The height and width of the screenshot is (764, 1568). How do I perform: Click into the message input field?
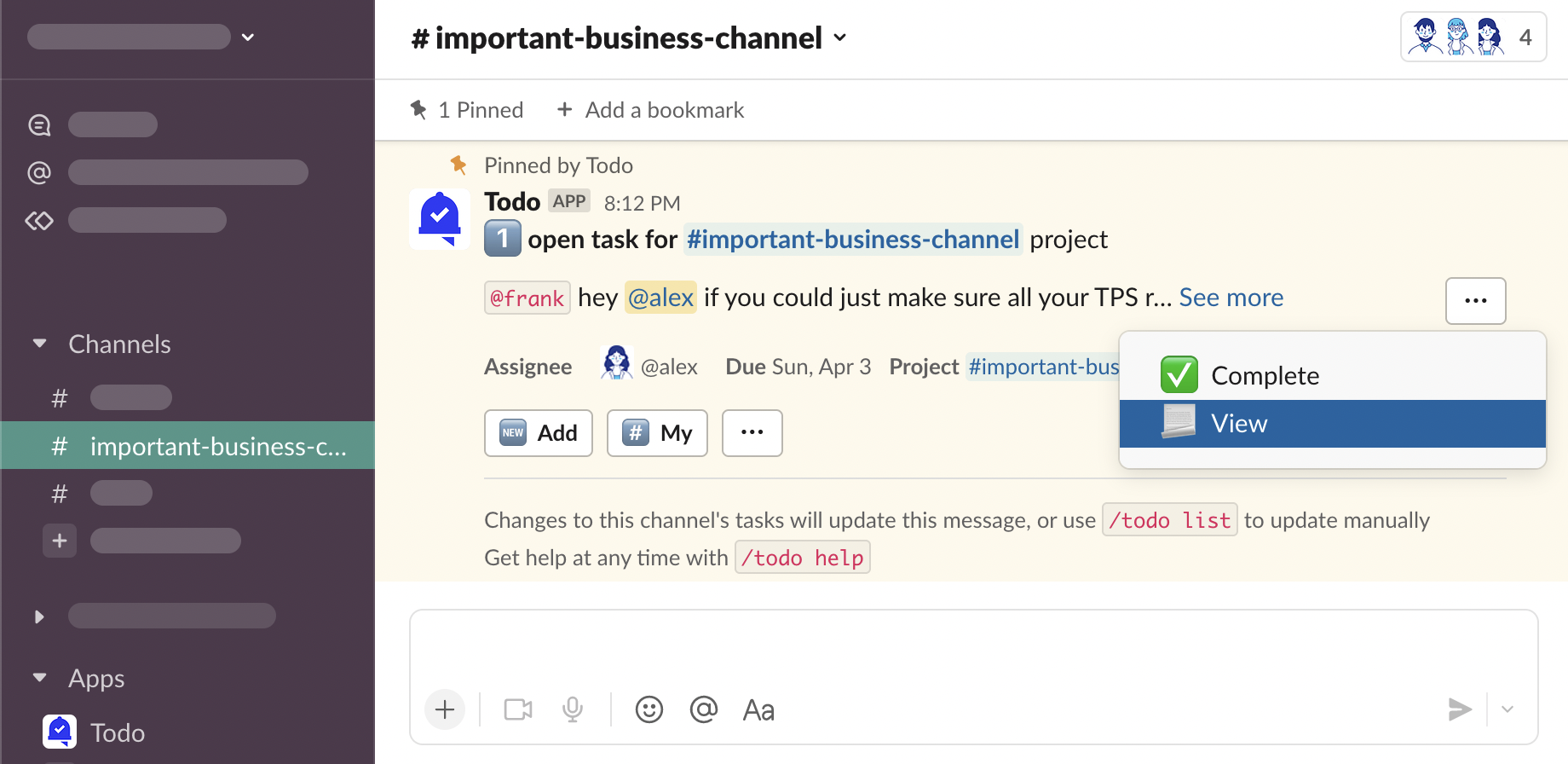pos(971,648)
